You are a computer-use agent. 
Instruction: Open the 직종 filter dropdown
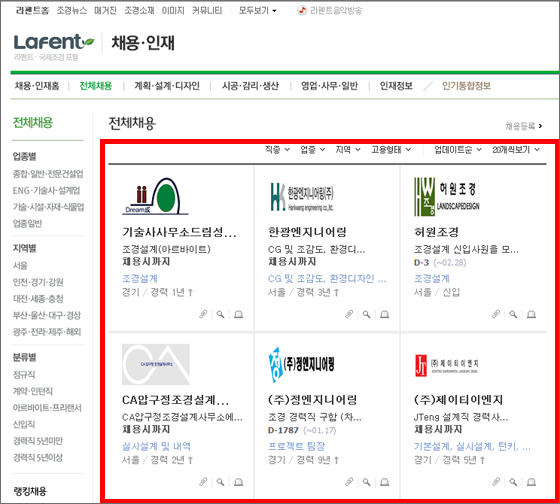click(x=277, y=149)
